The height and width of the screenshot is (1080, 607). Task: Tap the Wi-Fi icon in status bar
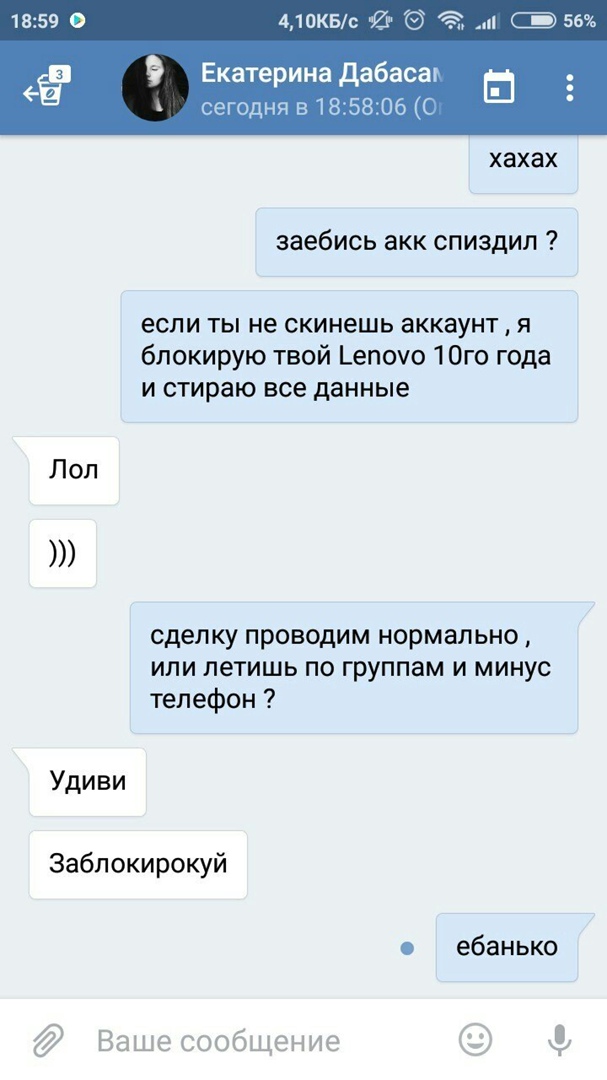[x=452, y=22]
